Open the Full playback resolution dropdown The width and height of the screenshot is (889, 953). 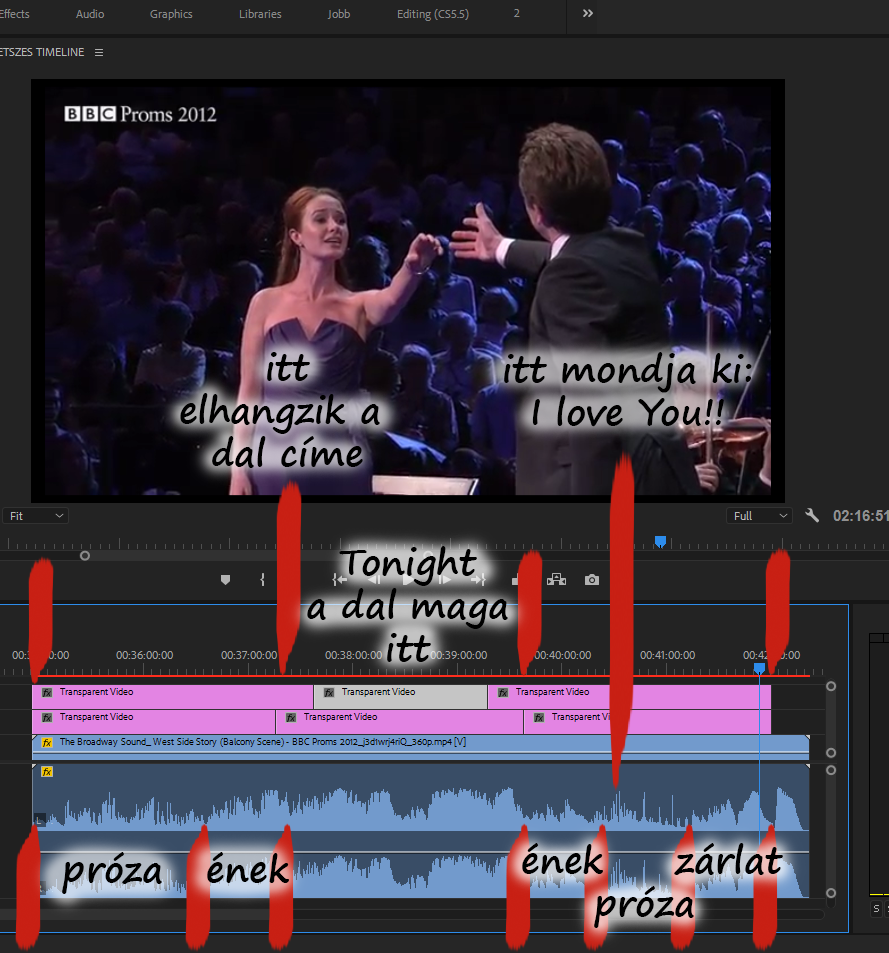pos(760,516)
